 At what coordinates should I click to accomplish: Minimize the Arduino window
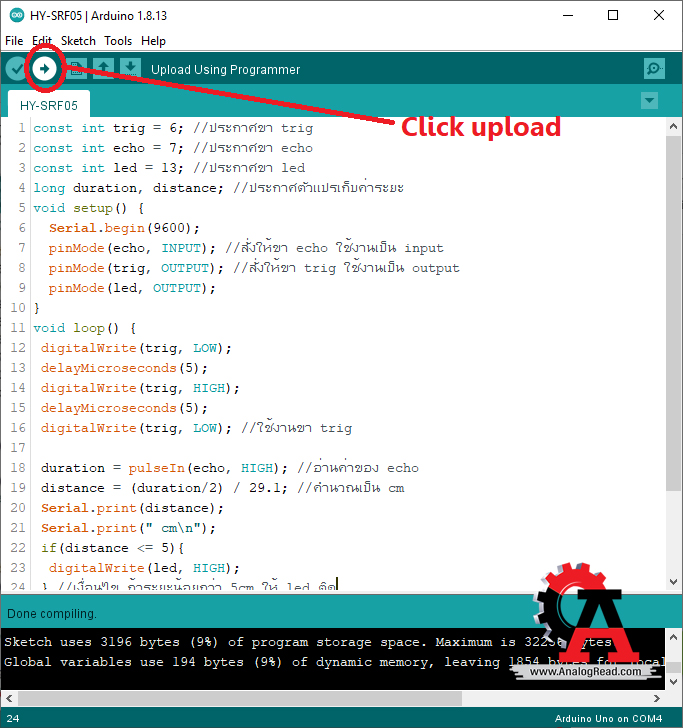point(568,15)
